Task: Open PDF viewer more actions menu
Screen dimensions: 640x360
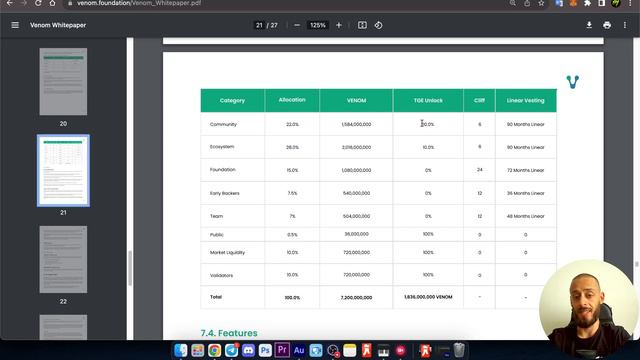Action: pos(624,25)
